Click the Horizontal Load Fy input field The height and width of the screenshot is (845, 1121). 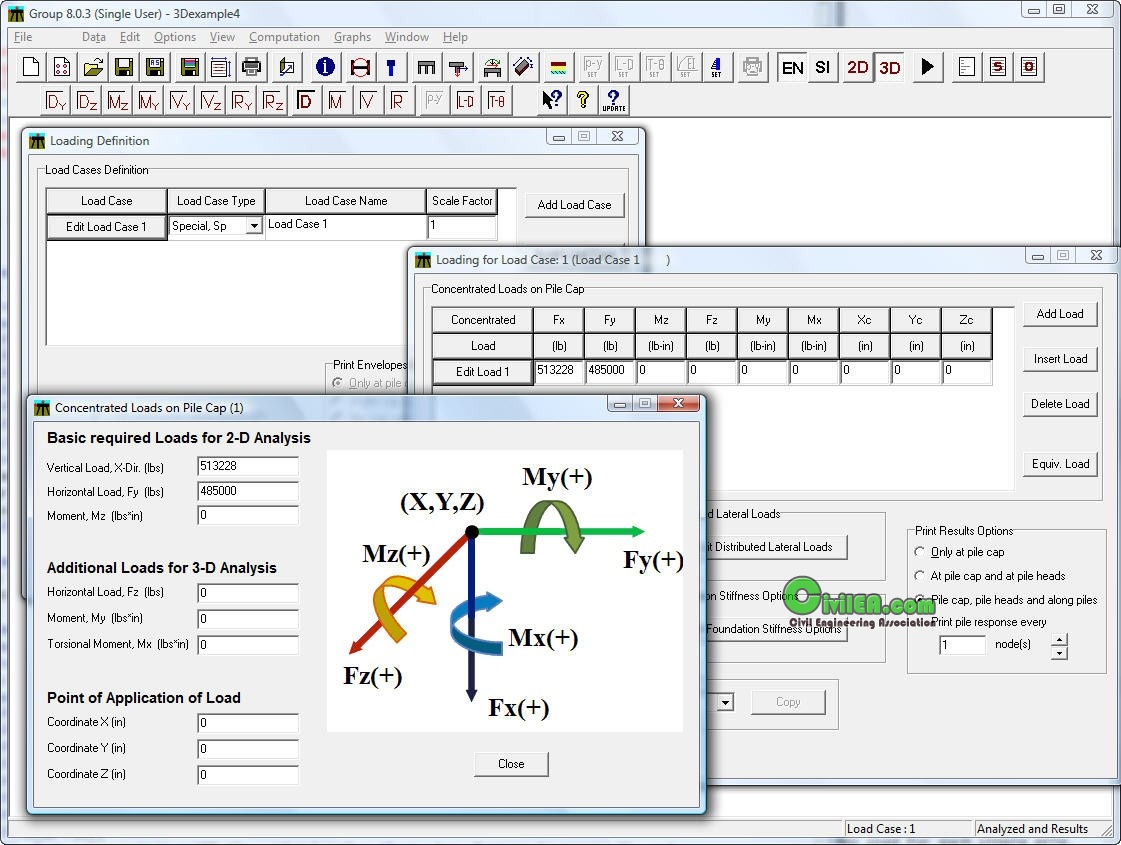pyautogui.click(x=247, y=491)
